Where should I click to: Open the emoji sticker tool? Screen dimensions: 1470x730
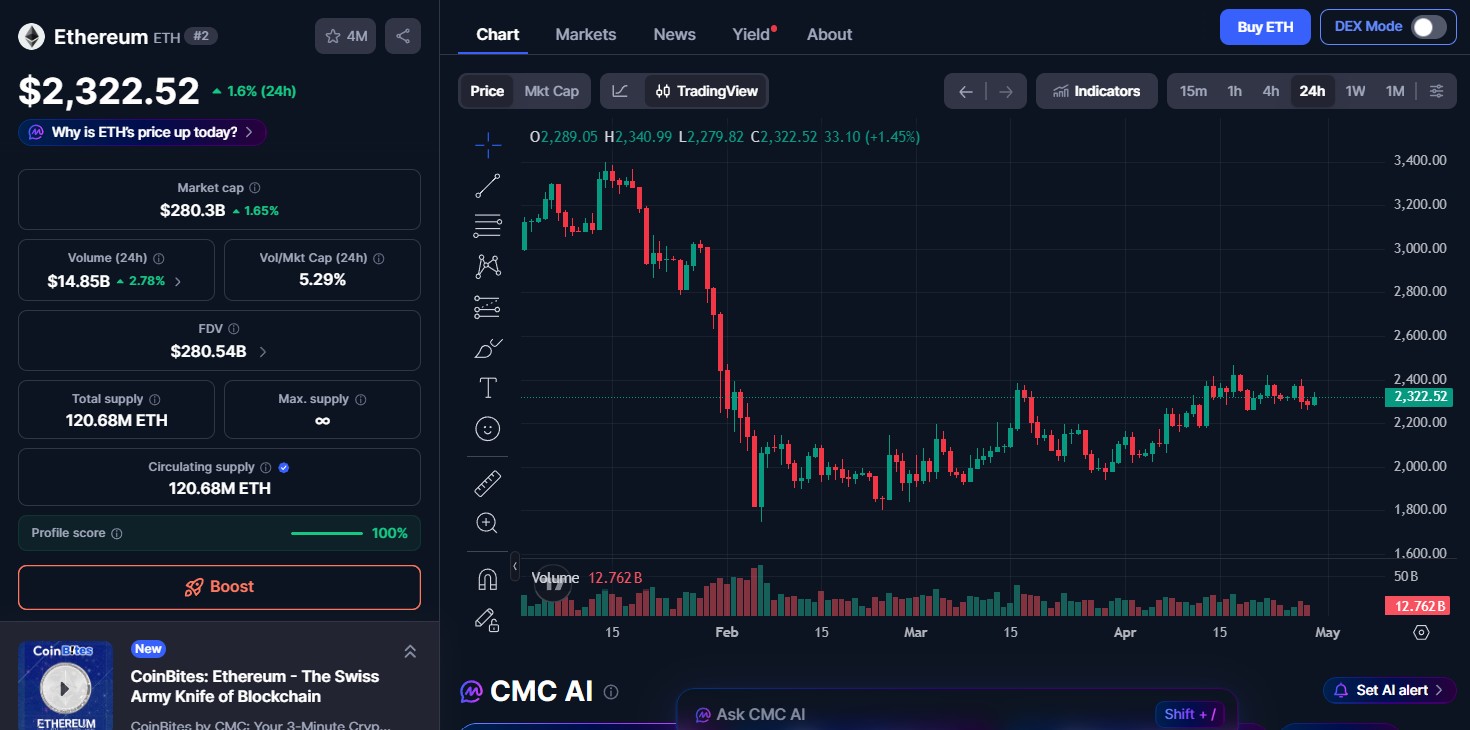click(x=487, y=428)
